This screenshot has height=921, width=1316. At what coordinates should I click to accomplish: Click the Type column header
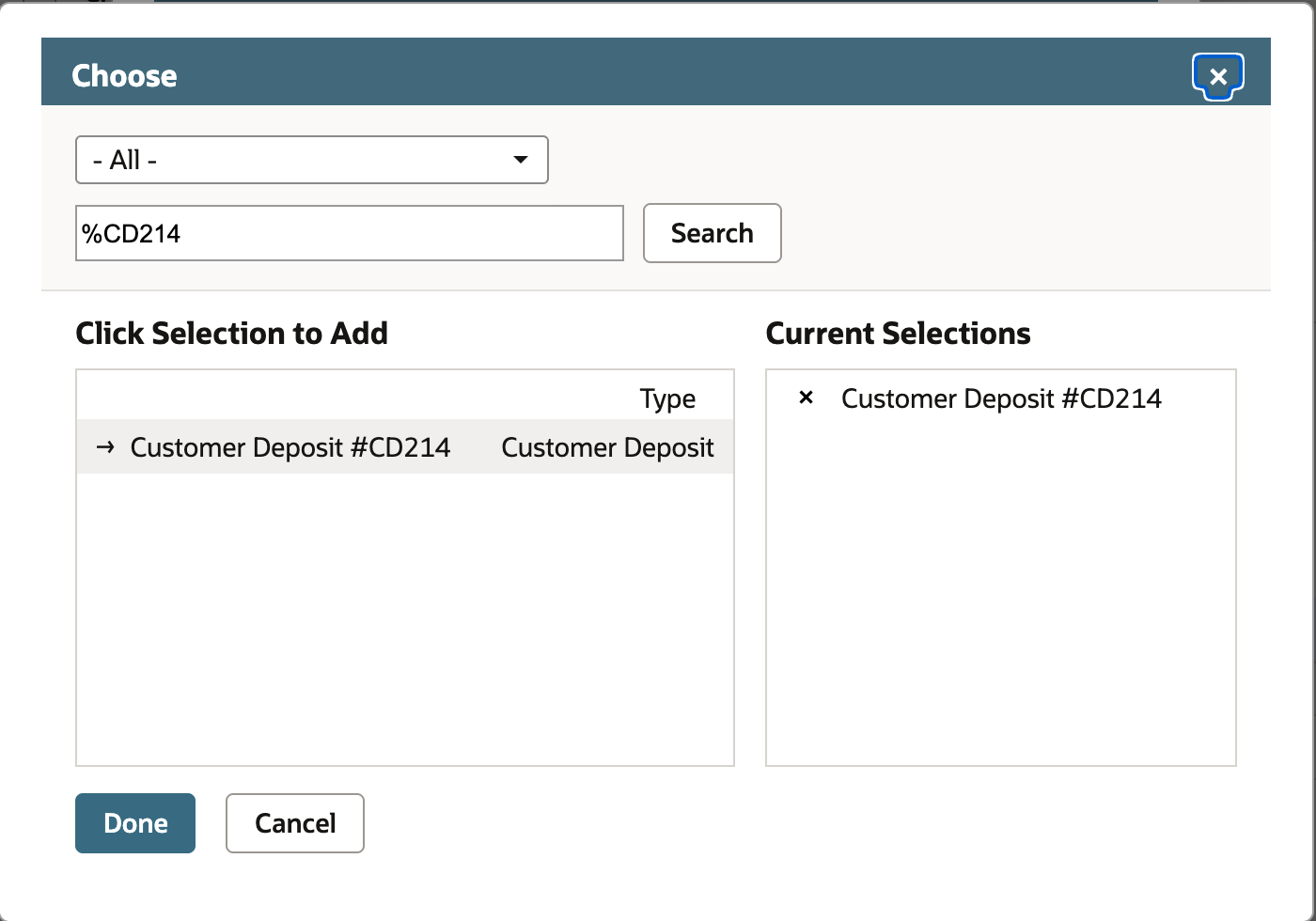[x=667, y=398]
